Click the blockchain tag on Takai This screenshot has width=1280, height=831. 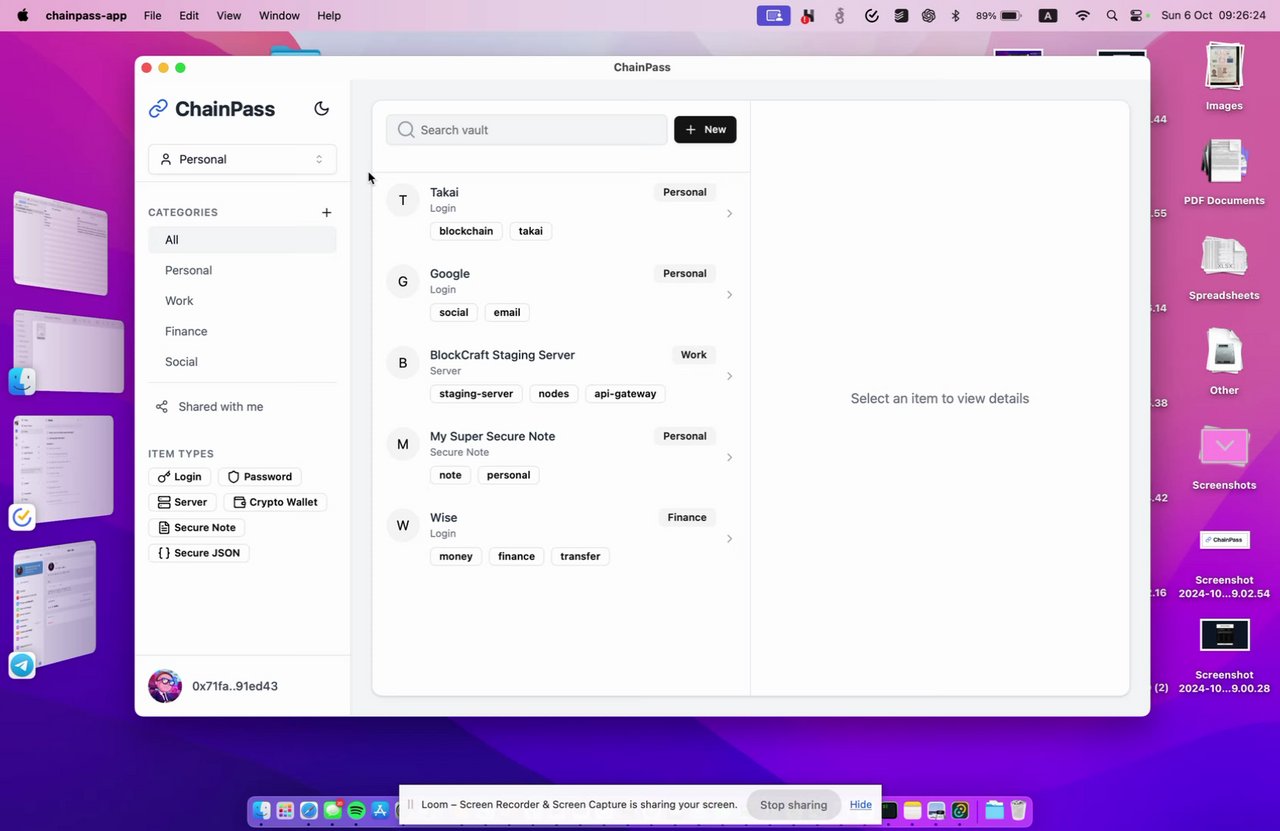pyautogui.click(x=466, y=231)
